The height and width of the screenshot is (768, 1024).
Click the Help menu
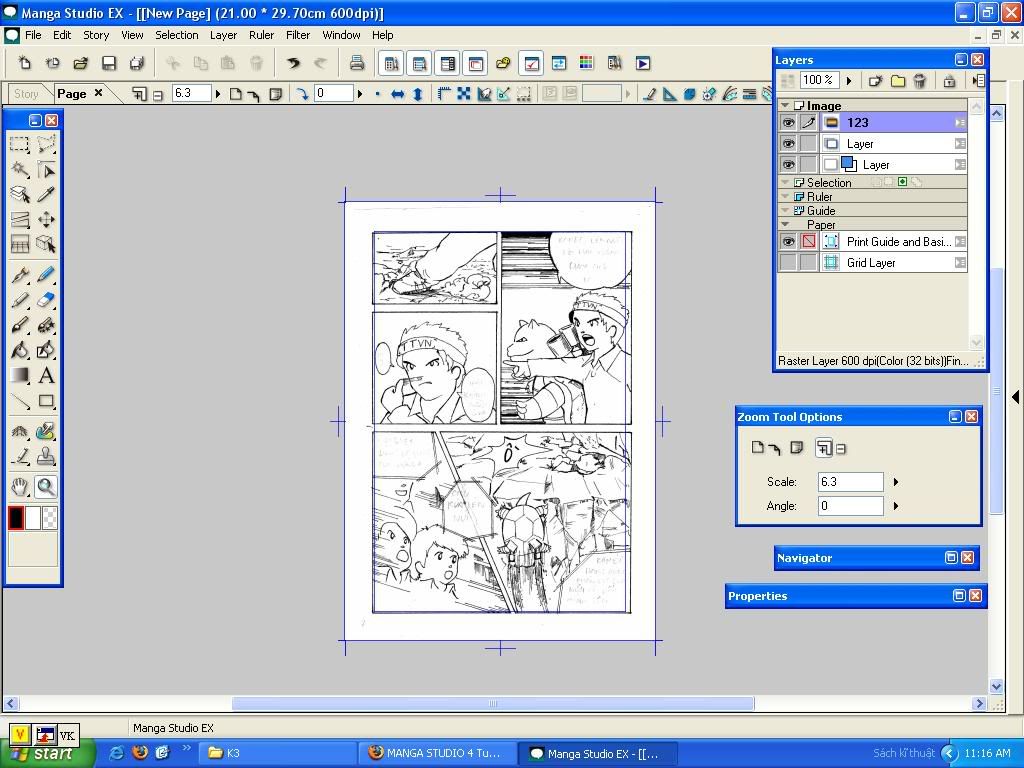[x=383, y=35]
